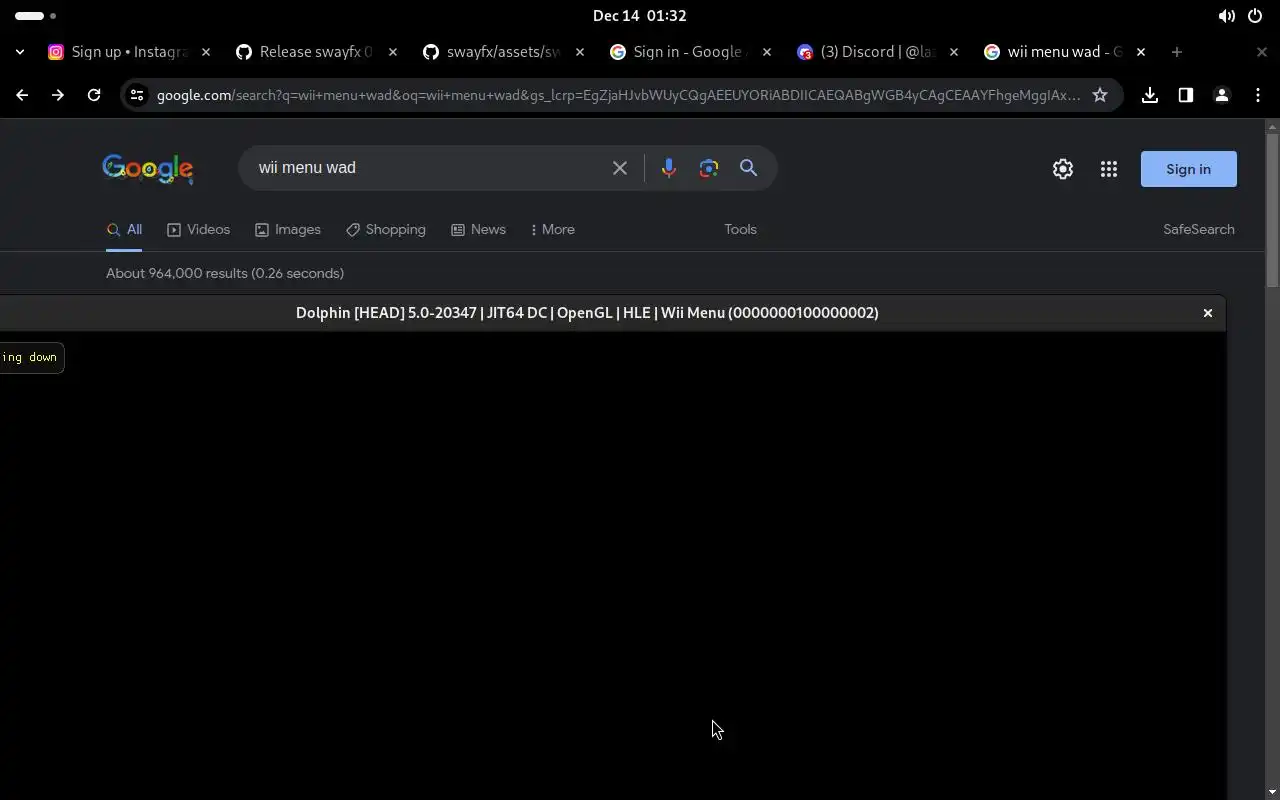Screen dimensions: 1280x800
Task: Go back using the browser back arrow
Action: pos(22,95)
